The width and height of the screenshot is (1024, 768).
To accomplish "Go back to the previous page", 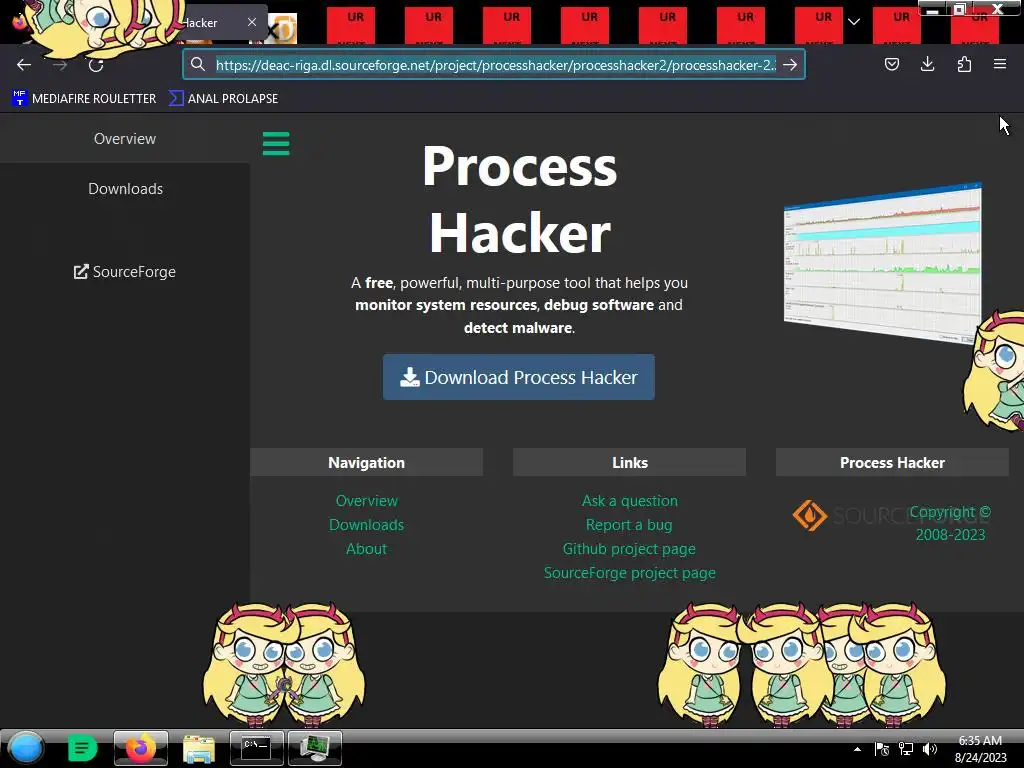I will [x=24, y=65].
